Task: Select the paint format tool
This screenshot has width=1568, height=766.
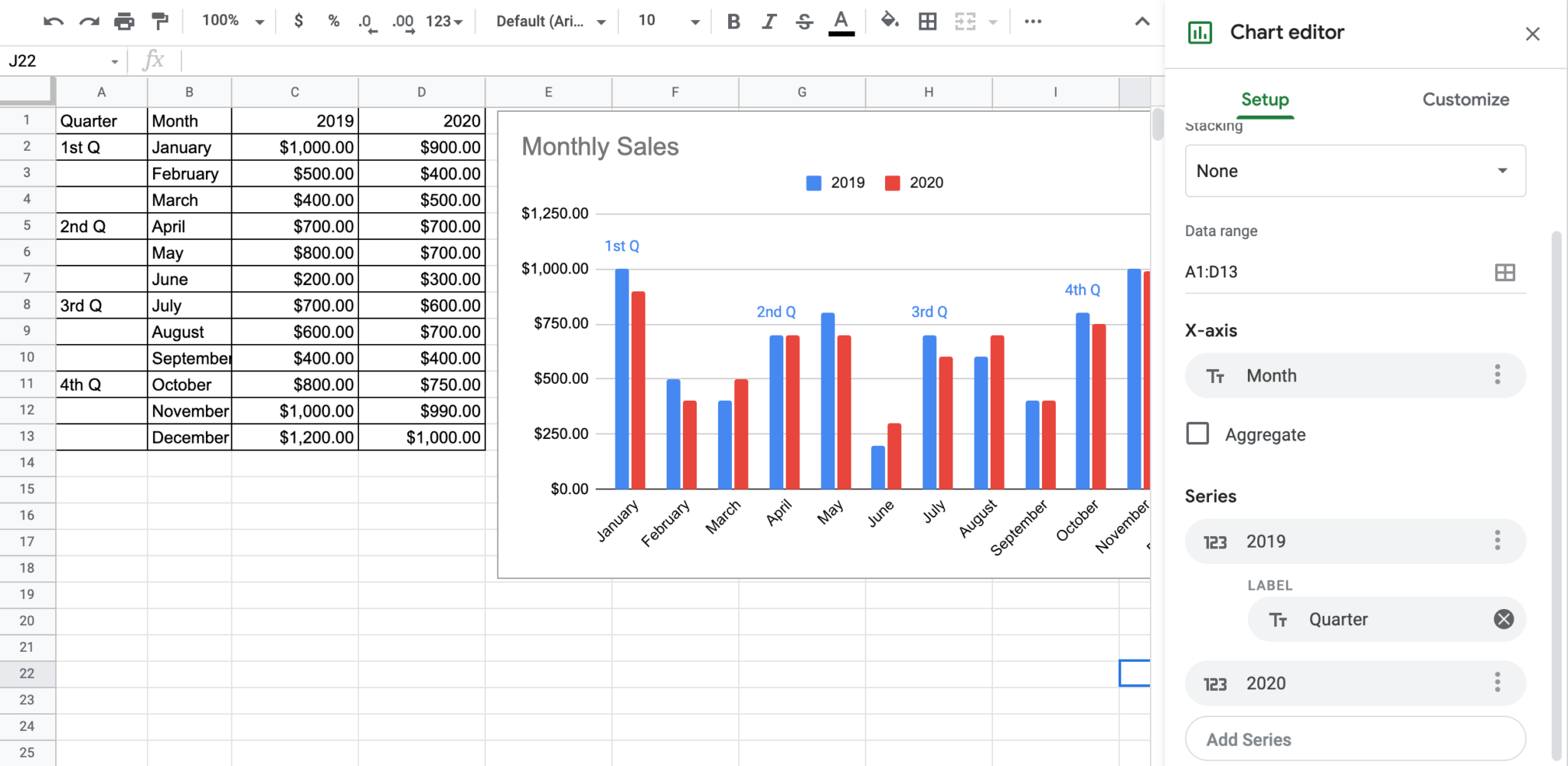Action: [x=160, y=21]
